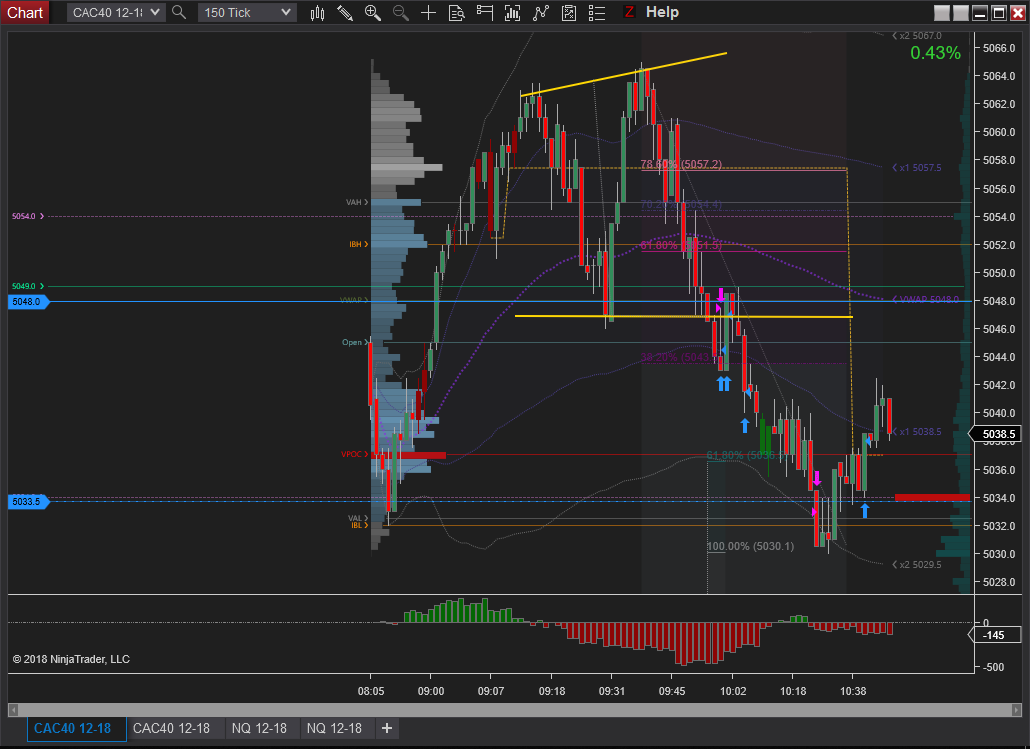
Task: Click the current price 5038.5 label
Action: pos(998,434)
